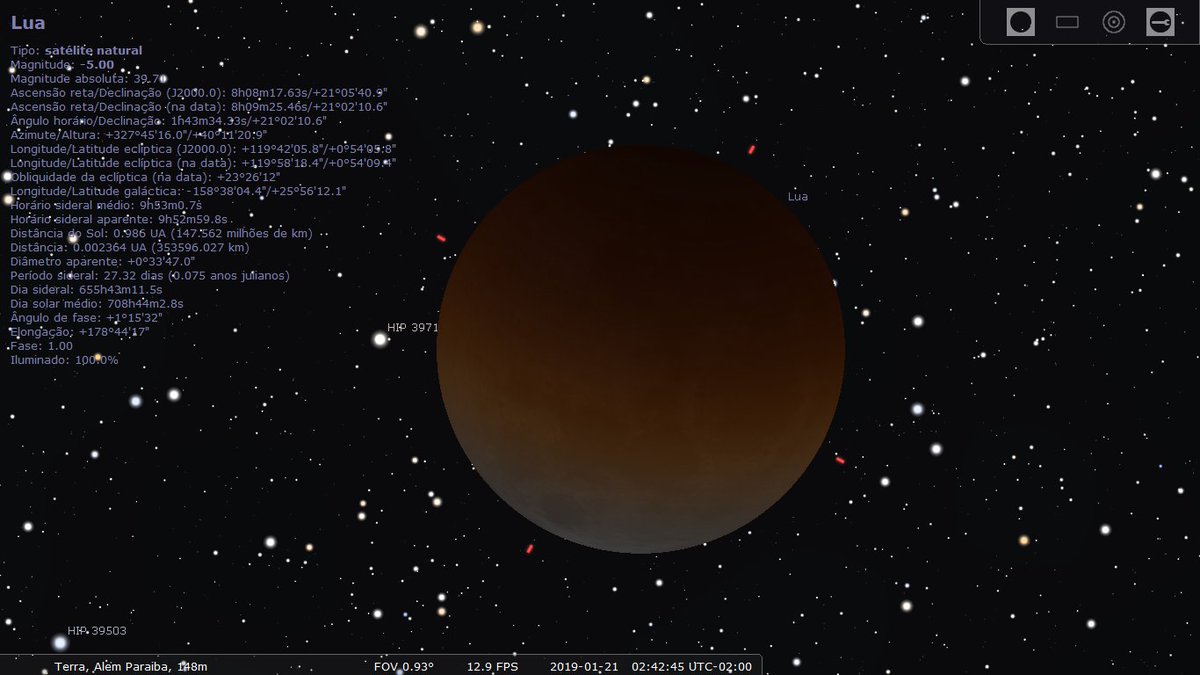The width and height of the screenshot is (1200, 675).
Task: Click the 'Lua' label beside the Moon
Action: click(x=798, y=197)
